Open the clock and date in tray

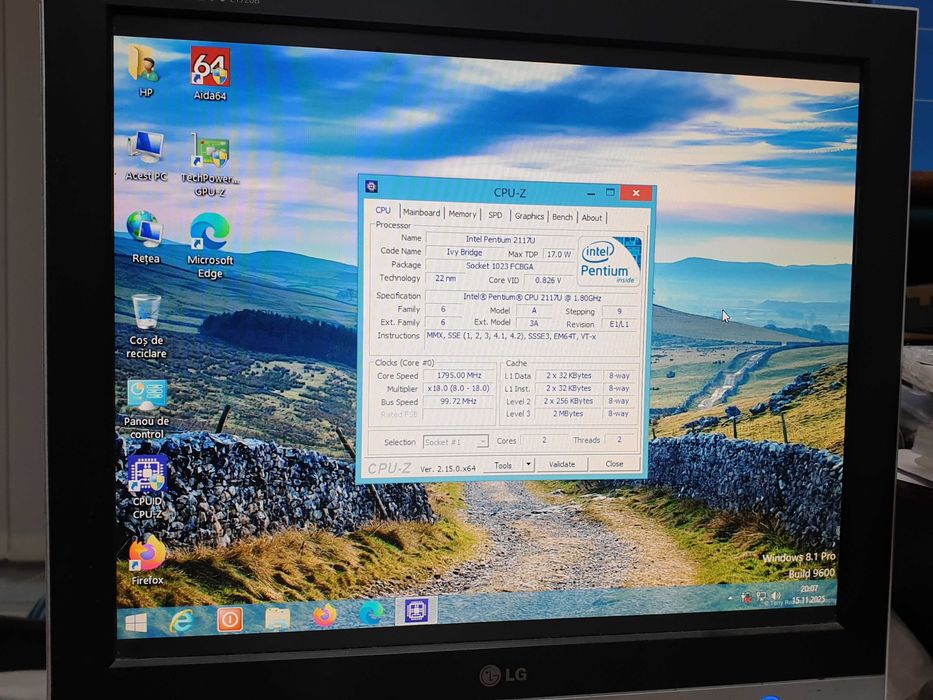[807, 595]
